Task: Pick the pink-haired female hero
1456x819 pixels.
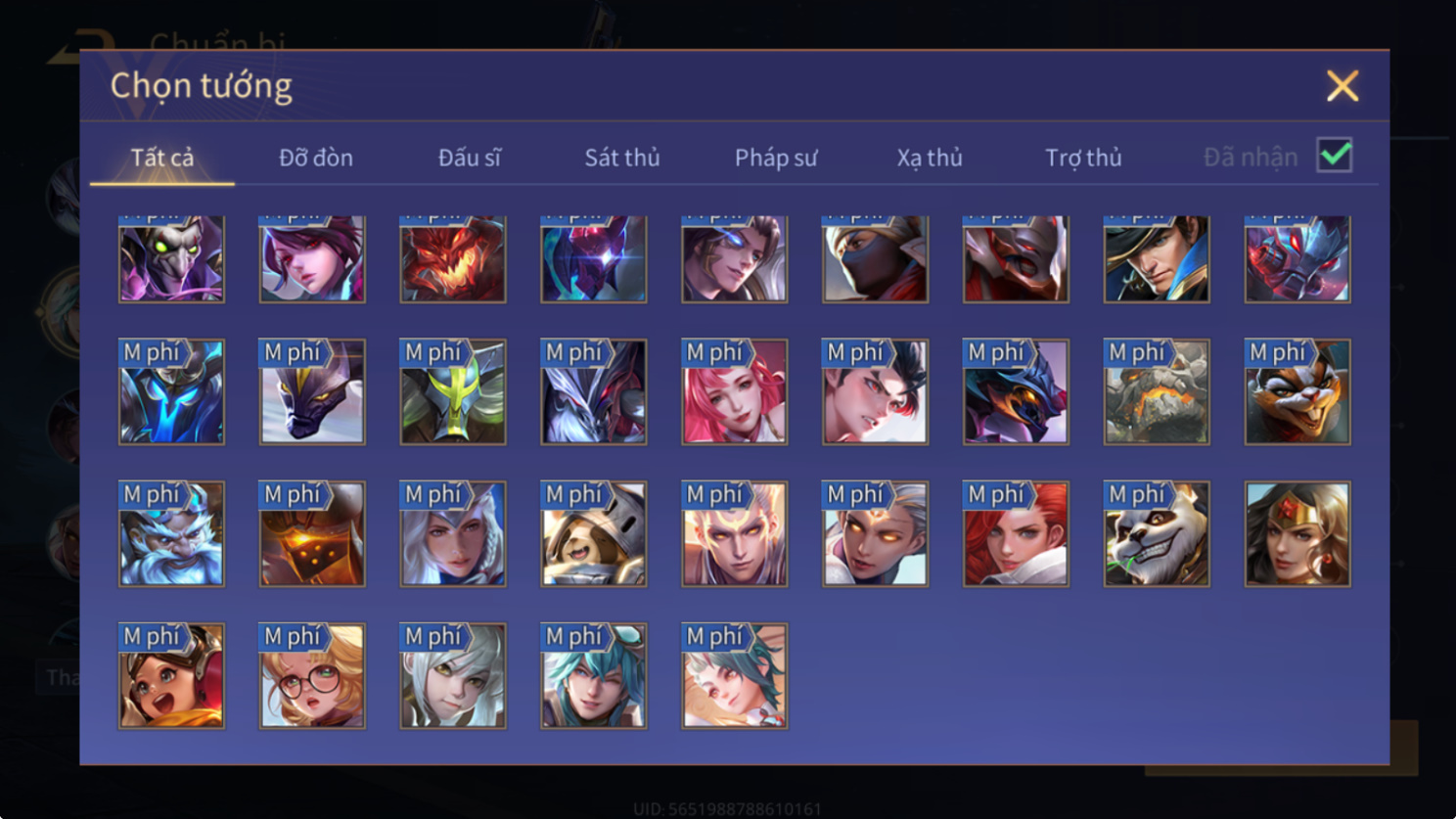Action: (x=734, y=392)
